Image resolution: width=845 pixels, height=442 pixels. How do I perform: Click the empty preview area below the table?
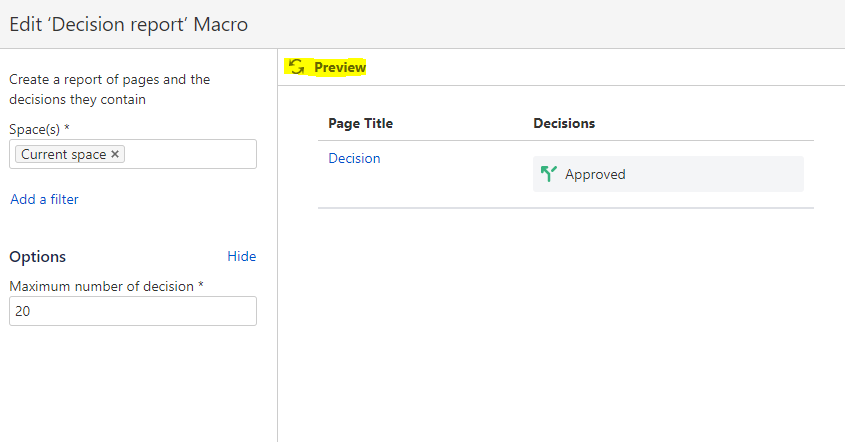click(562, 323)
